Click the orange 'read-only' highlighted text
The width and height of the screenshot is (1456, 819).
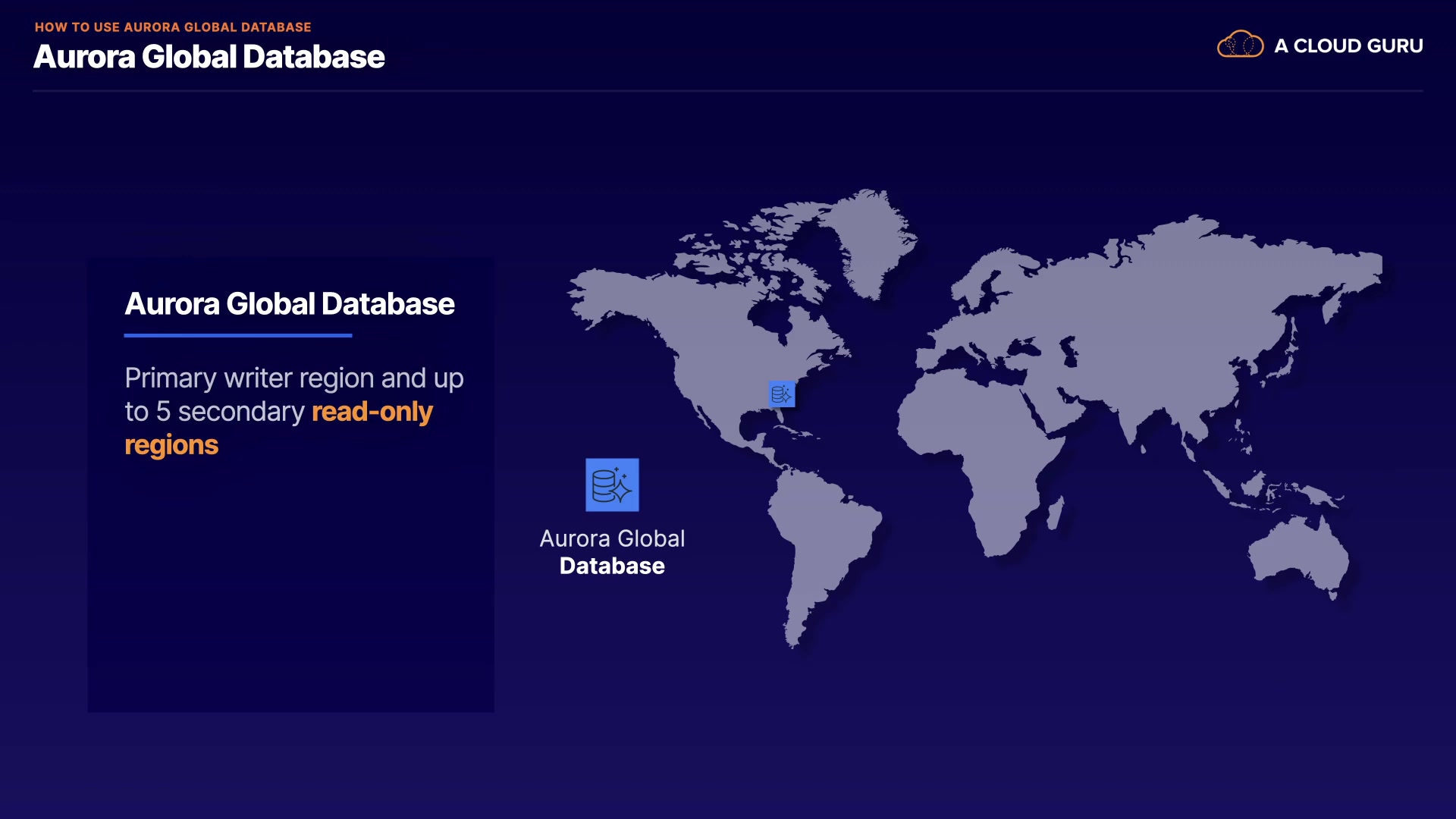(x=372, y=412)
